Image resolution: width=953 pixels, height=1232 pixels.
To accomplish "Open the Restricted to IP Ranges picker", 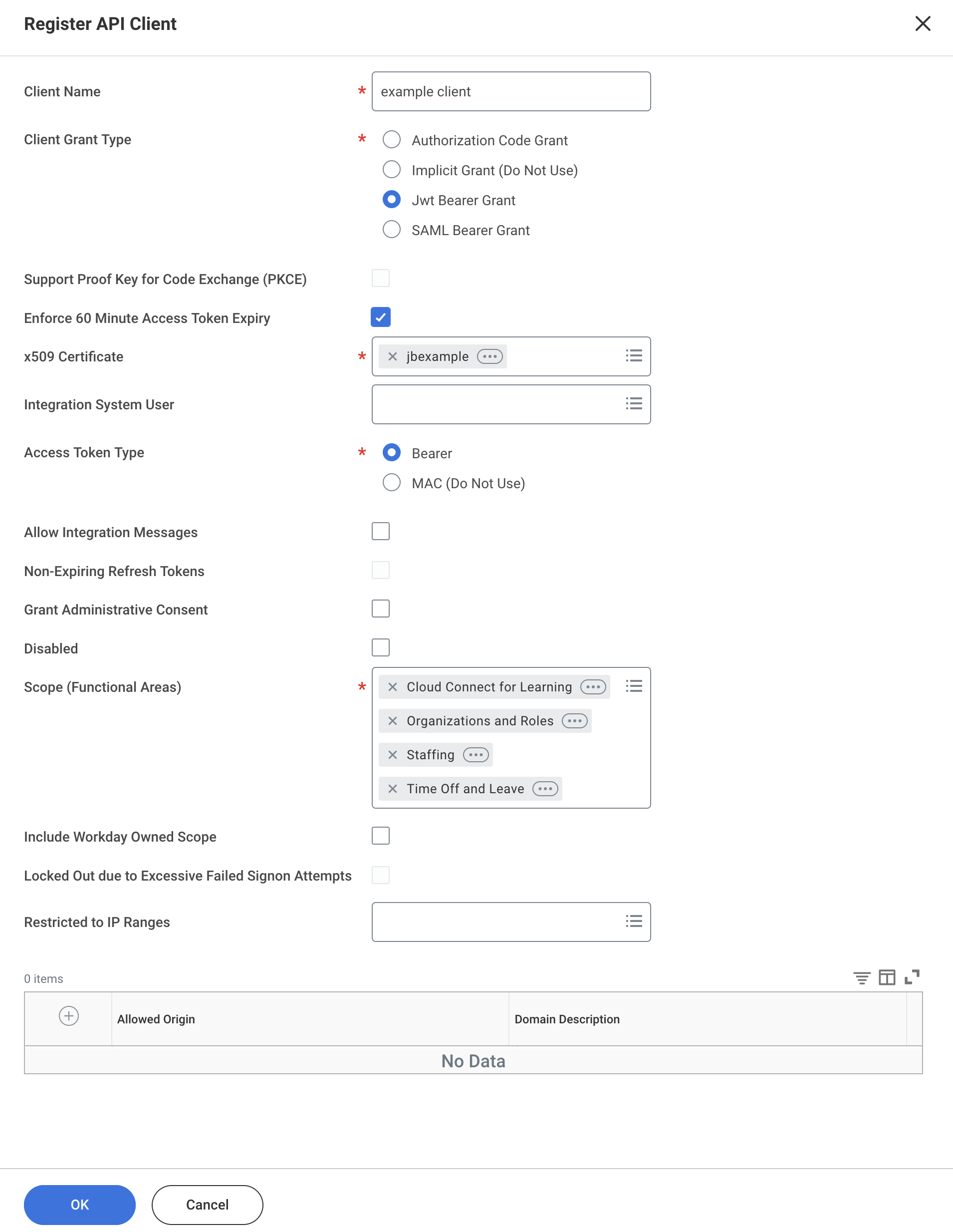I will (x=634, y=922).
